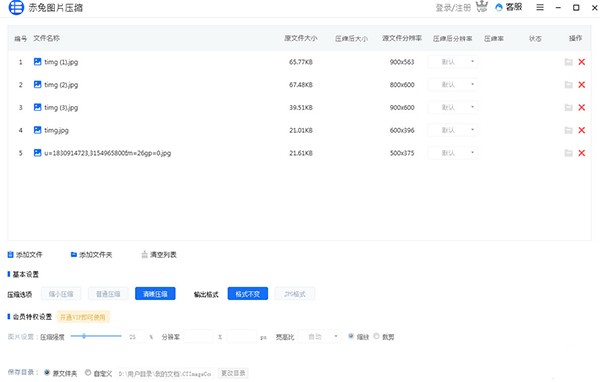The image size is (600, 382).
Task: Click the 赤兔图片压缩 app logo icon
Action: [16, 7]
